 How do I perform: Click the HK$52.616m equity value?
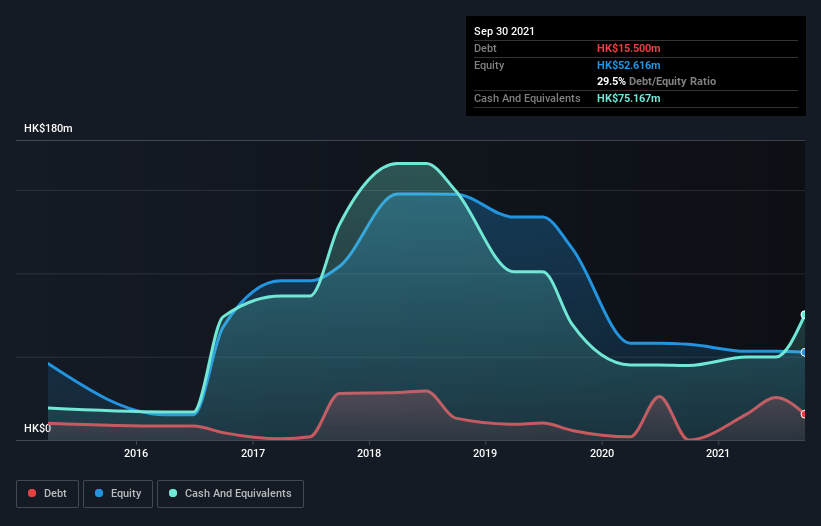pyautogui.click(x=629, y=65)
